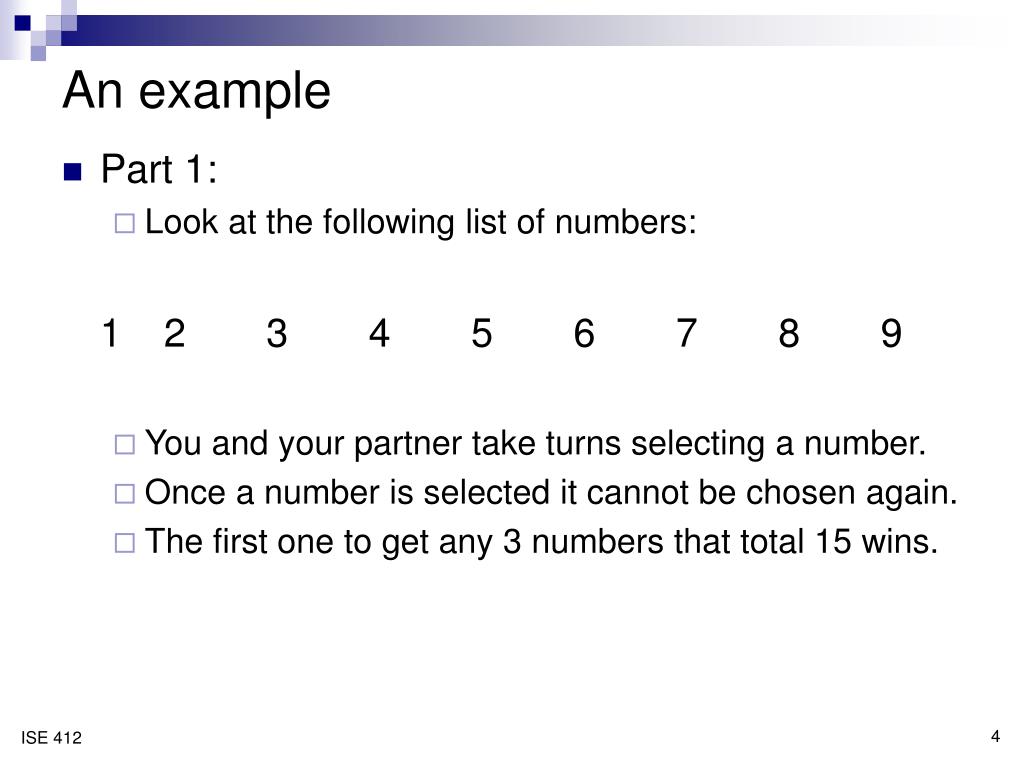
Task: Choose the number 9 in the list
Action: coord(891,333)
